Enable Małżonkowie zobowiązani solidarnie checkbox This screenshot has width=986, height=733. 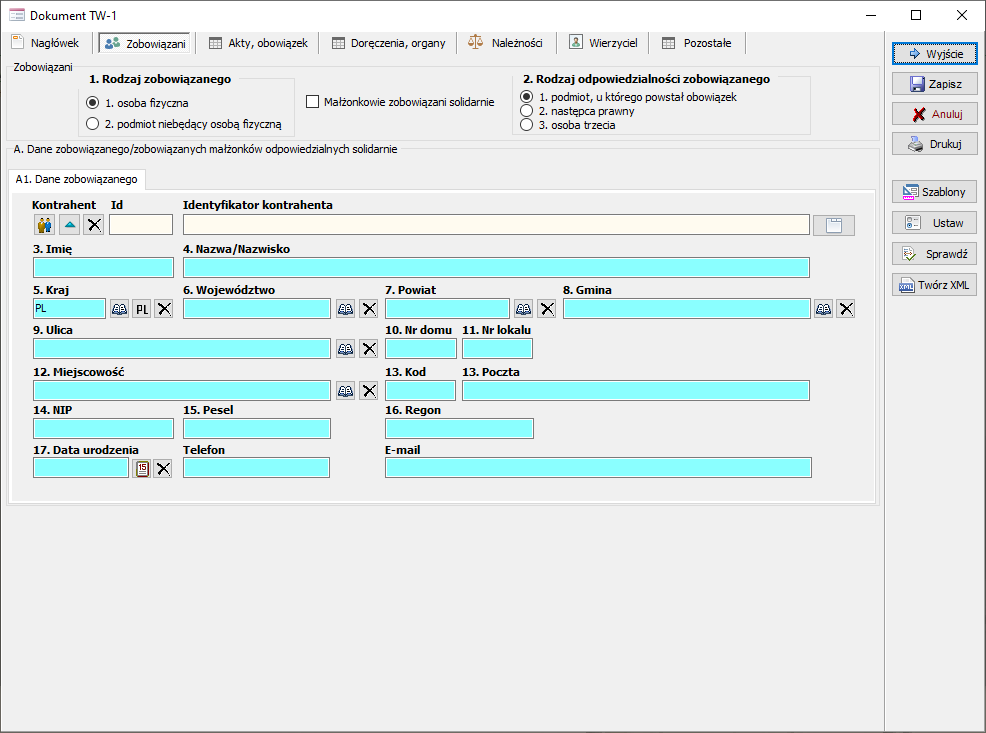(313, 102)
